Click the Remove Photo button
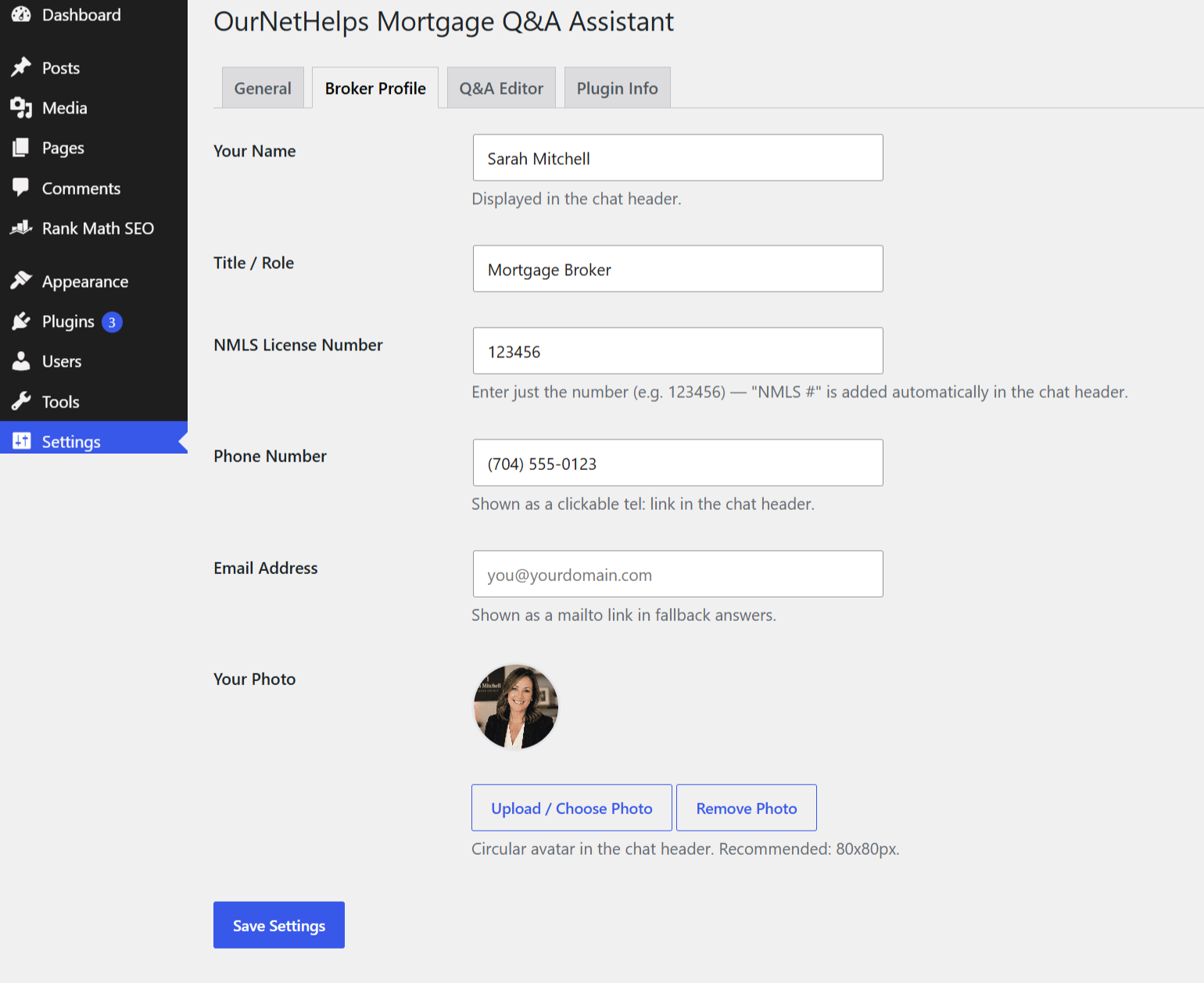This screenshot has height=983, width=1204. (747, 808)
